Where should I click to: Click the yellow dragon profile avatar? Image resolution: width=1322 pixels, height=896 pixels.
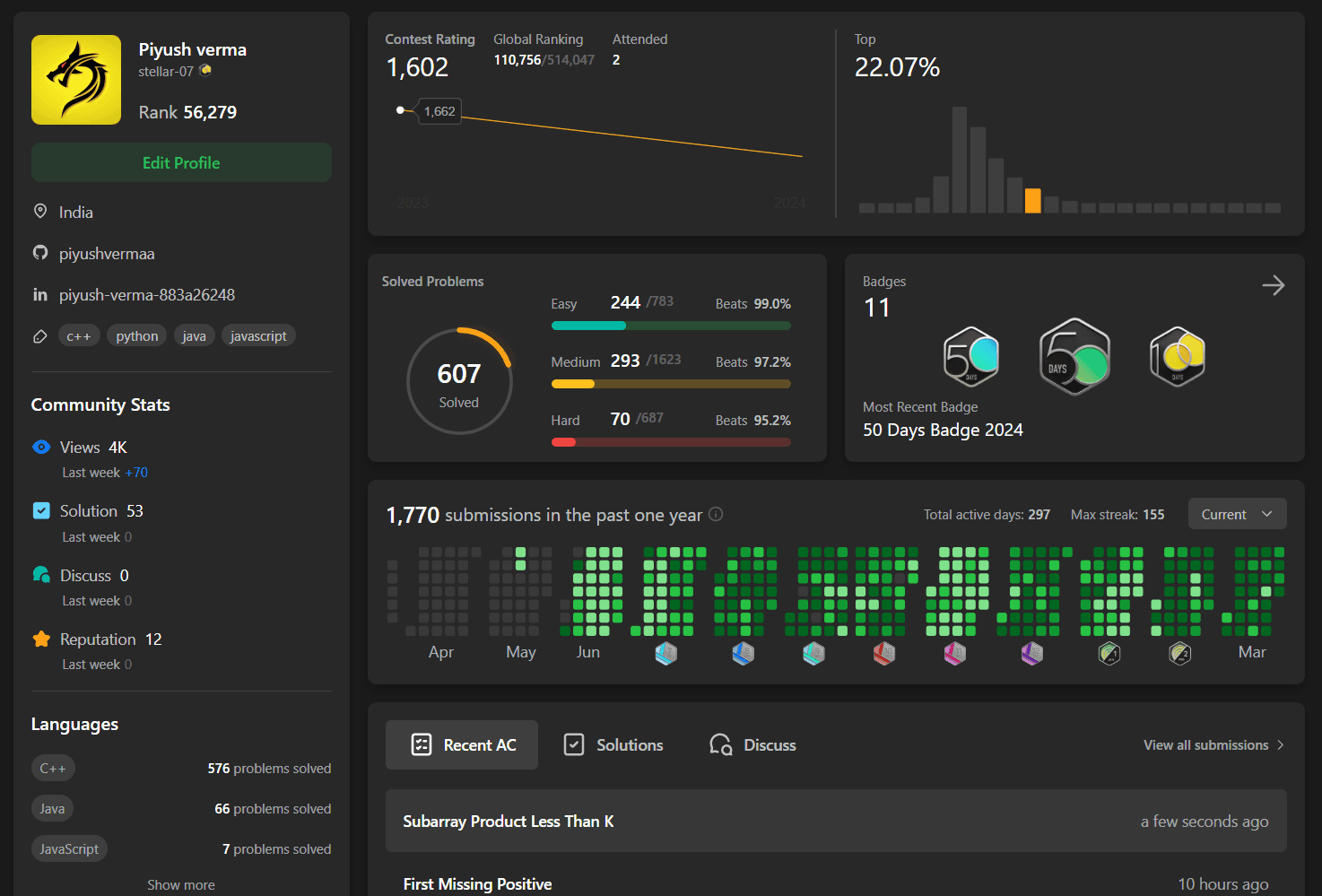[76, 80]
